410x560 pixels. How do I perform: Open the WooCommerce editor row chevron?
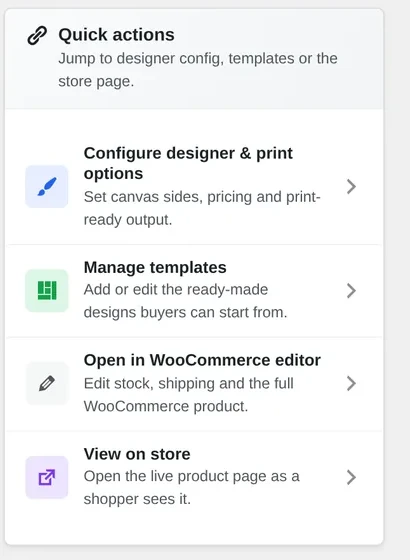[x=351, y=383]
